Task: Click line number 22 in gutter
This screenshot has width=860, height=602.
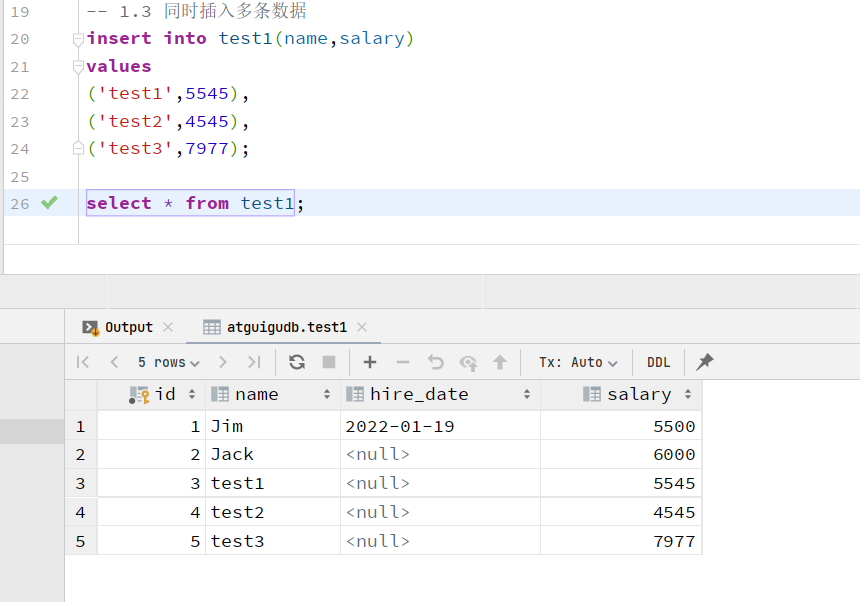Action: click(20, 94)
